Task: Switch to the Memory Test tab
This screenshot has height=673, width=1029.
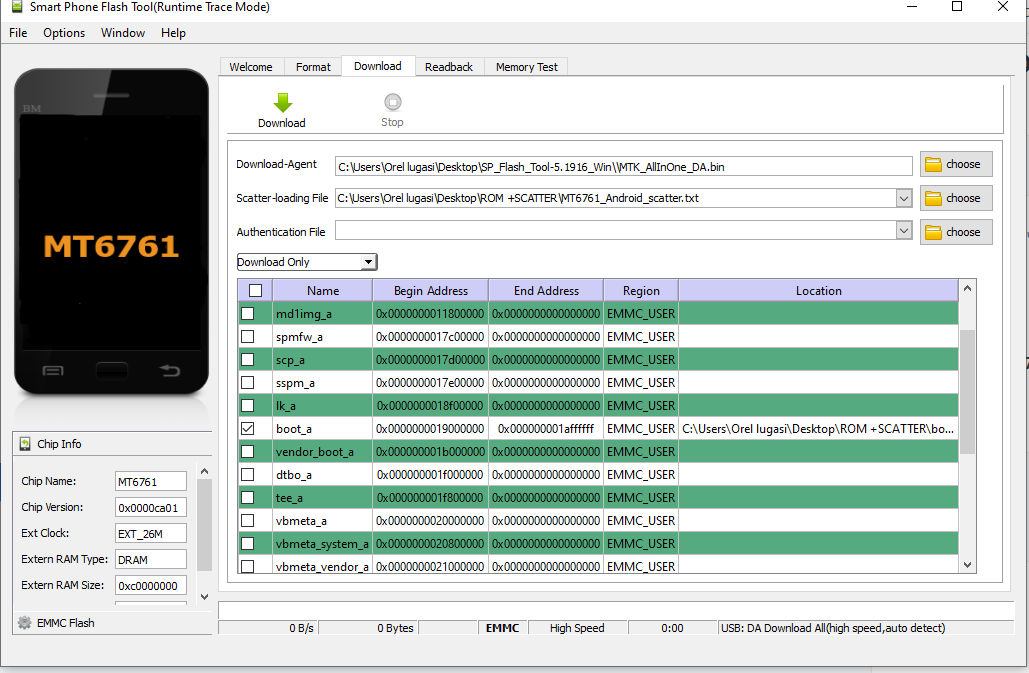Action: (526, 67)
